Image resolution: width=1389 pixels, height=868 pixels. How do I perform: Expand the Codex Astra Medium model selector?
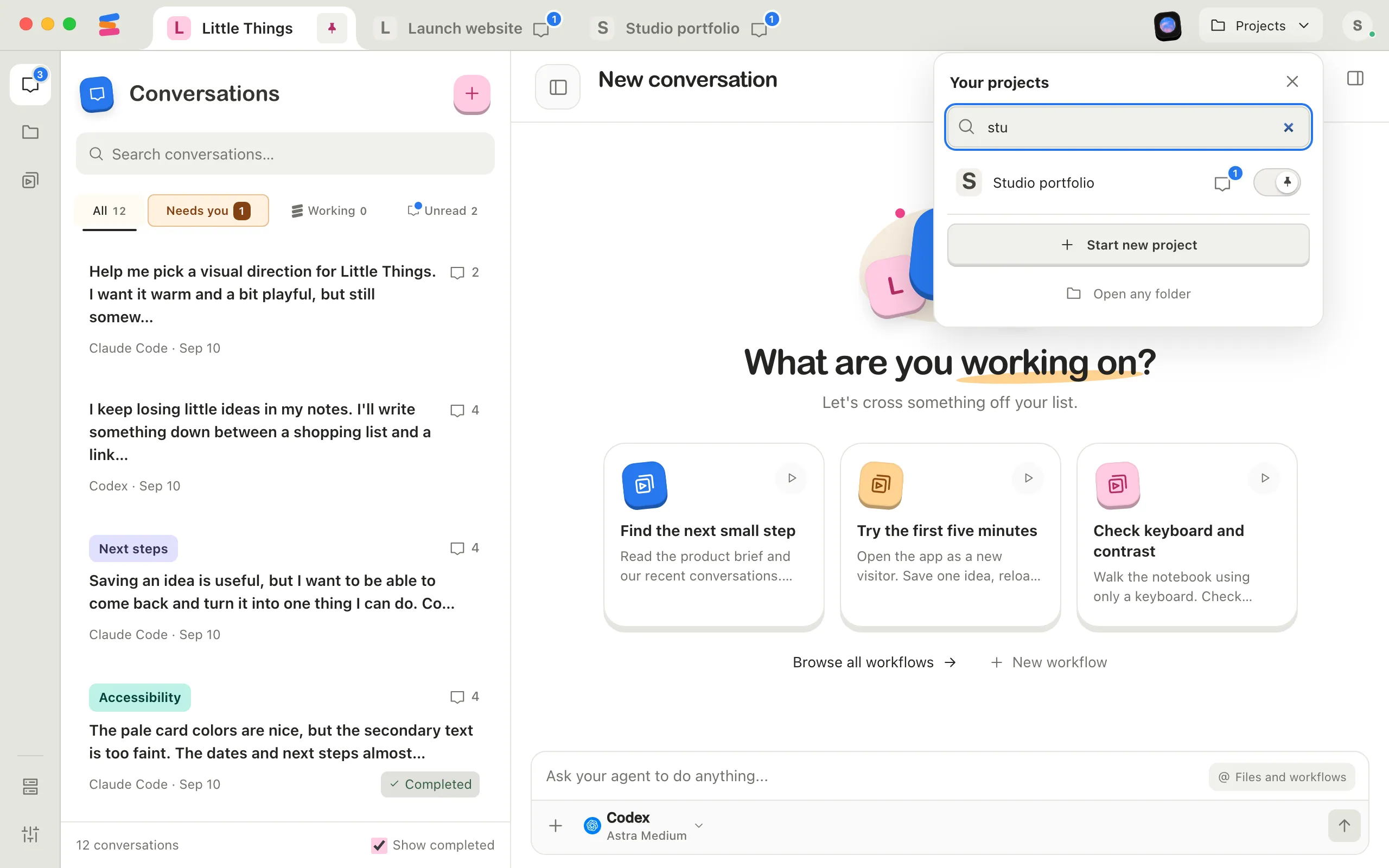(x=644, y=826)
